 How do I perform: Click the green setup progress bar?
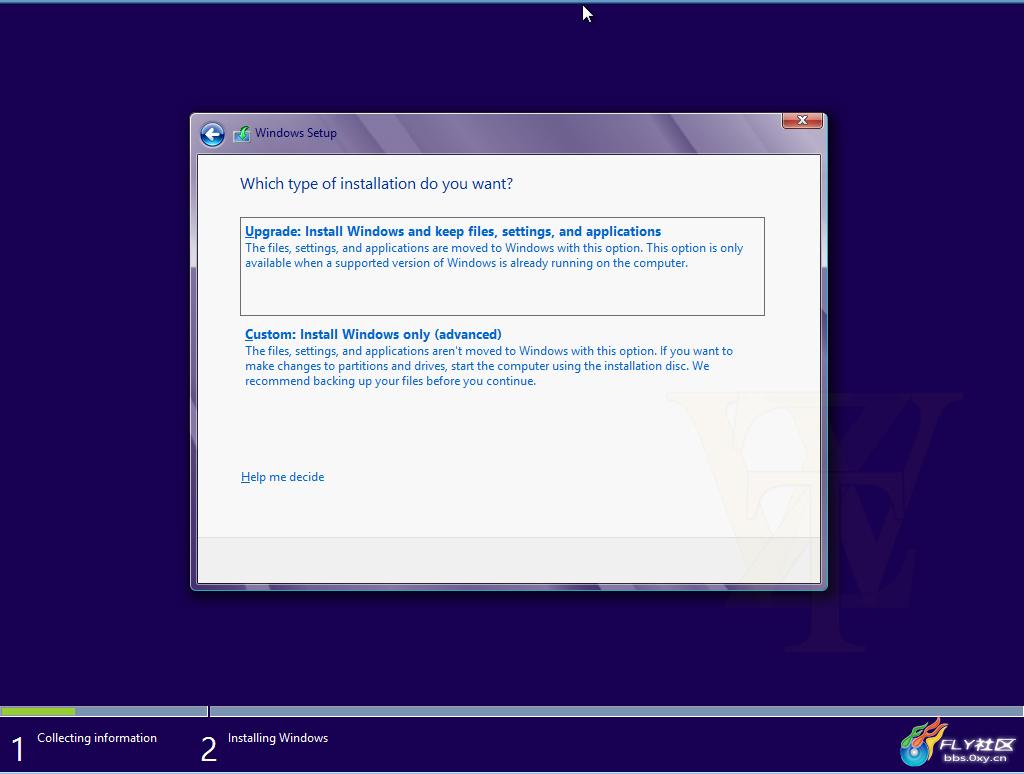(38, 711)
